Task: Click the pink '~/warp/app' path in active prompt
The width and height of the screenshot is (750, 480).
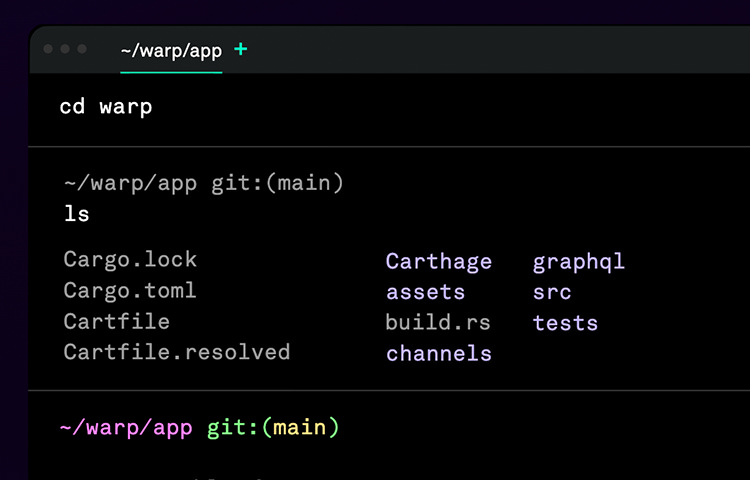Action: coord(126,427)
